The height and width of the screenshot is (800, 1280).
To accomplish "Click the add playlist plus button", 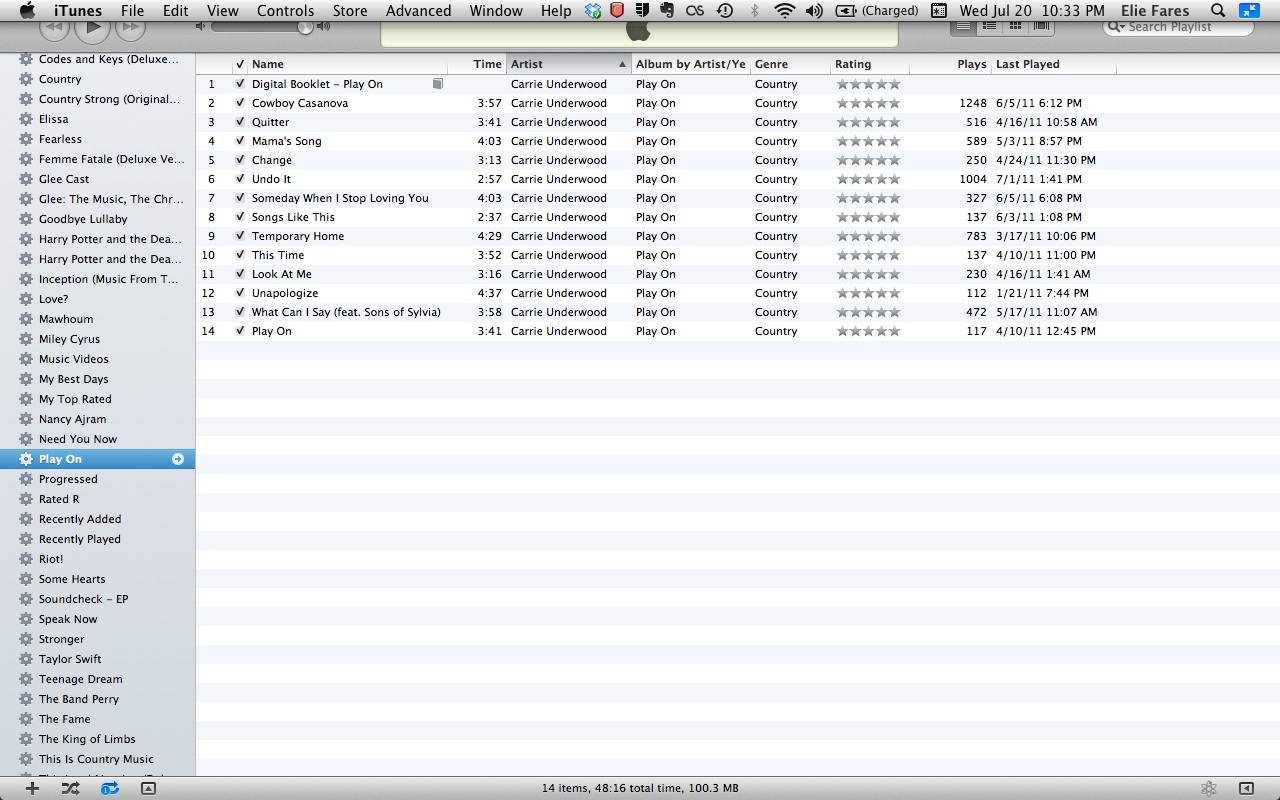I will 32,788.
